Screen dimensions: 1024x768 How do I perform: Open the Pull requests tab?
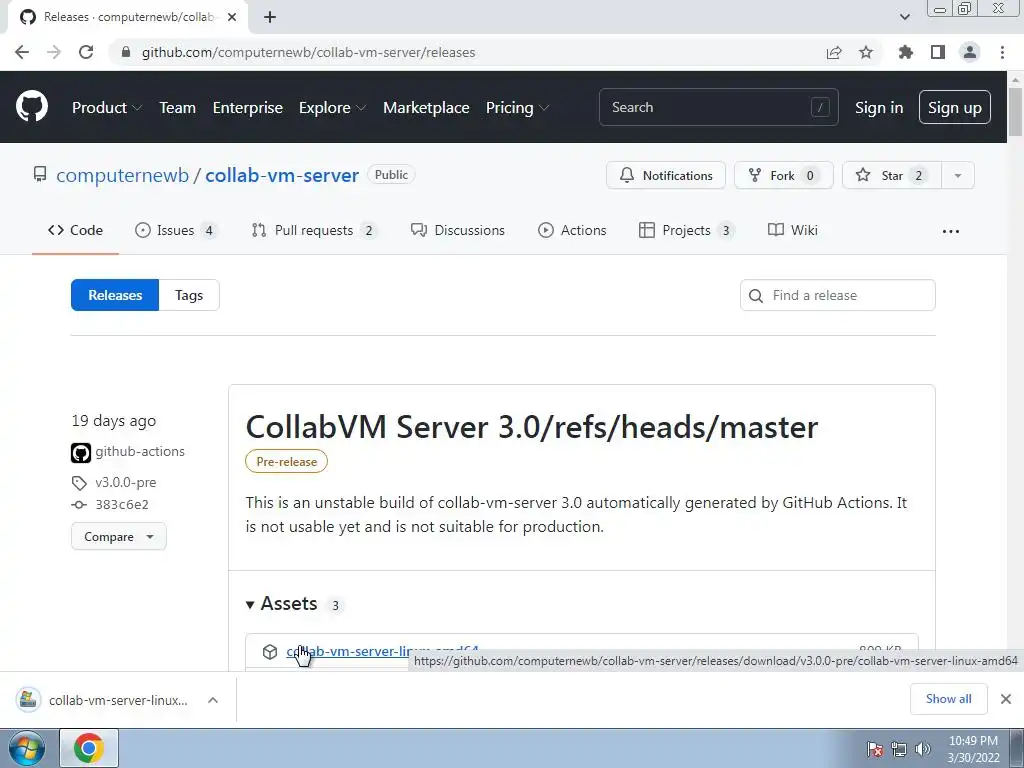tap(313, 230)
